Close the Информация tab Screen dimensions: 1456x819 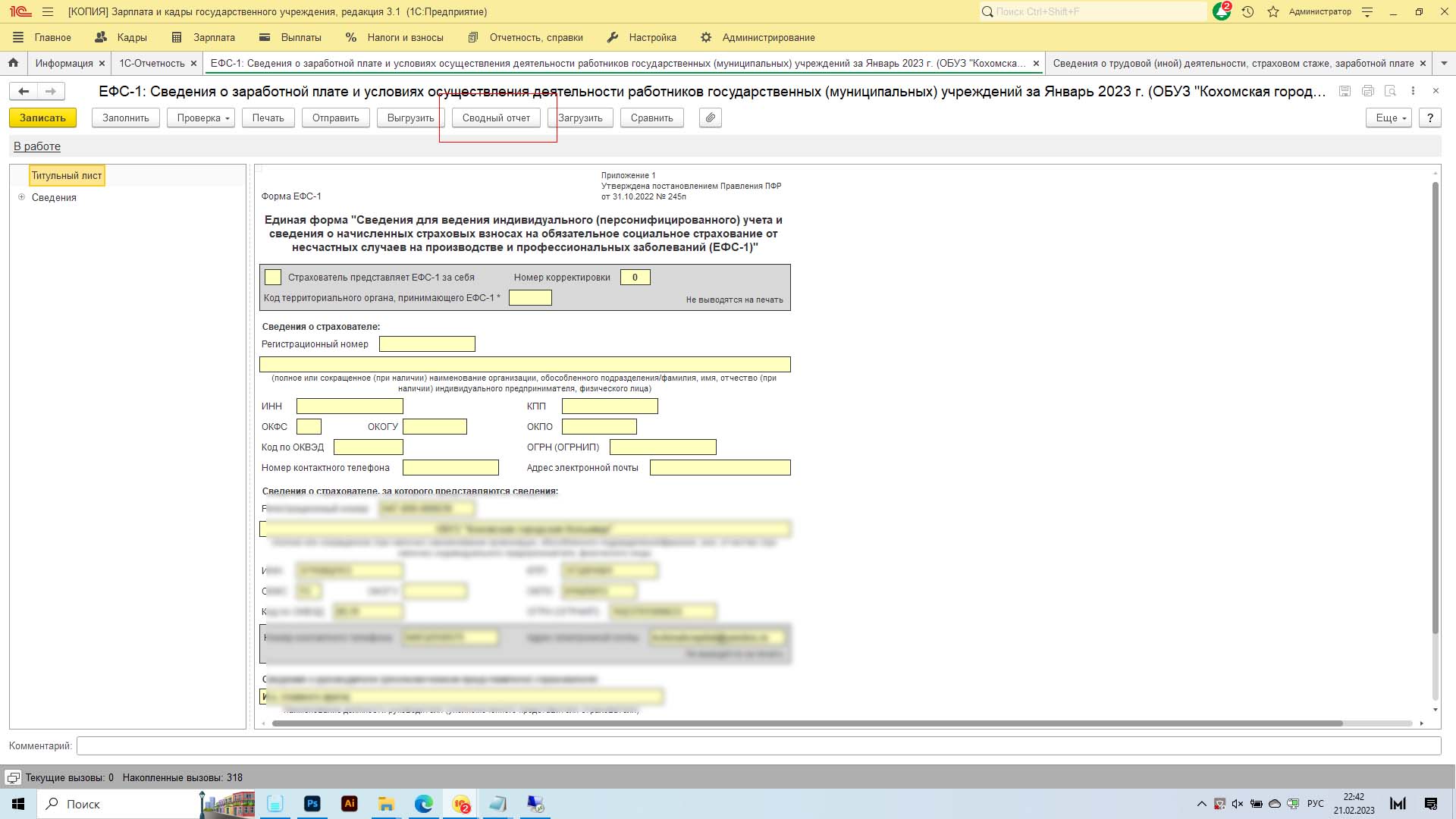click(102, 64)
